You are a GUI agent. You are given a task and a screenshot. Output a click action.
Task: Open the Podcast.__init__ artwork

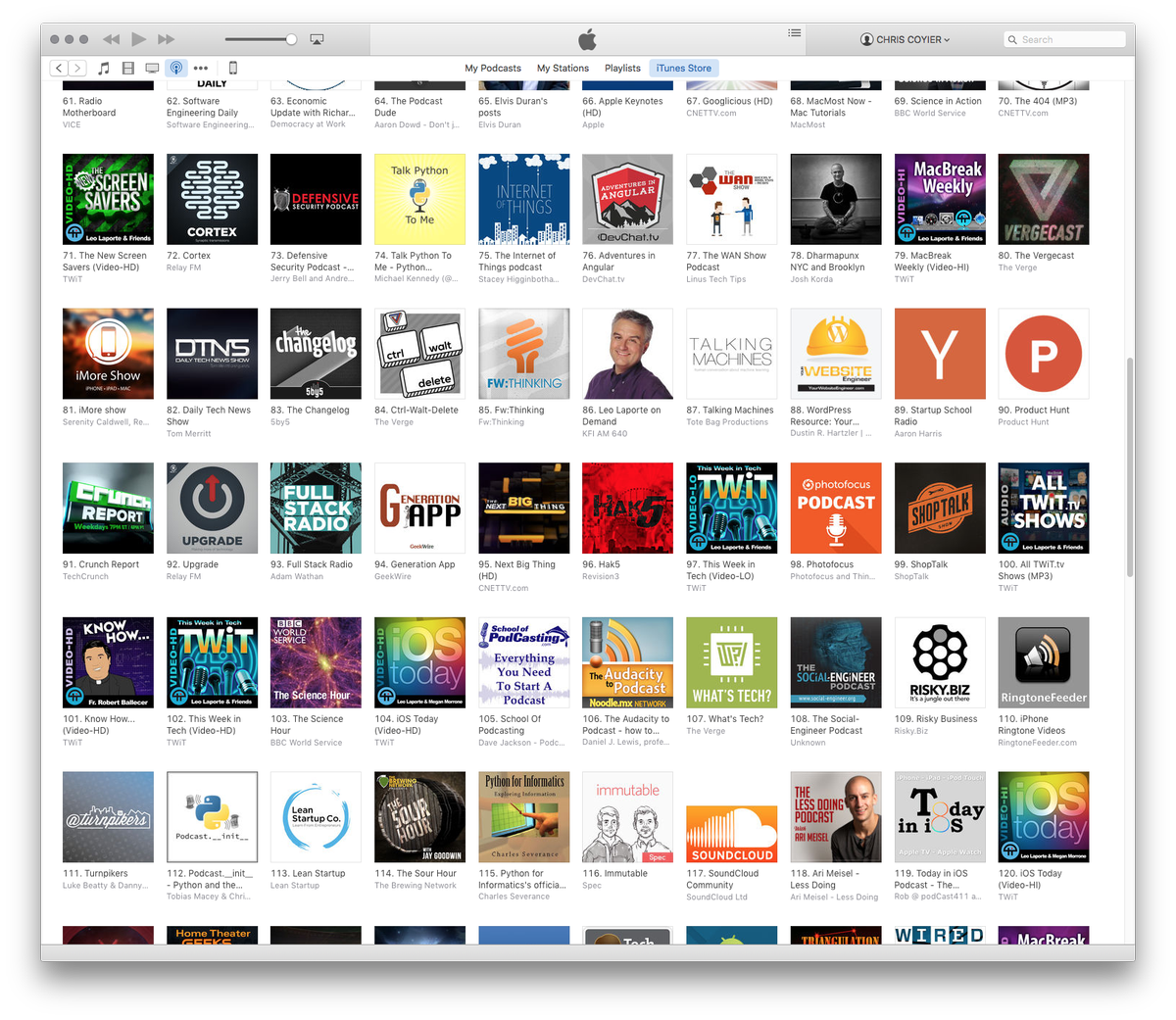212,817
